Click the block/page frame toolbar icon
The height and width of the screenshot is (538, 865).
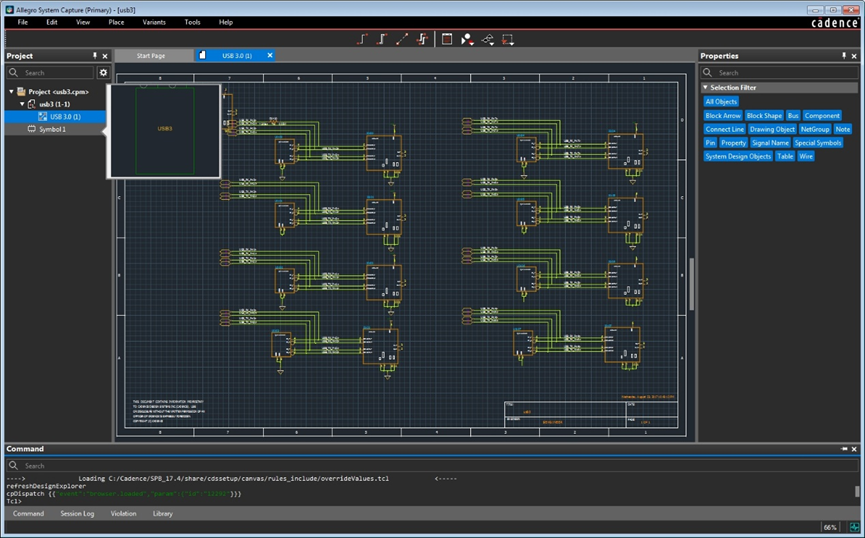point(447,40)
